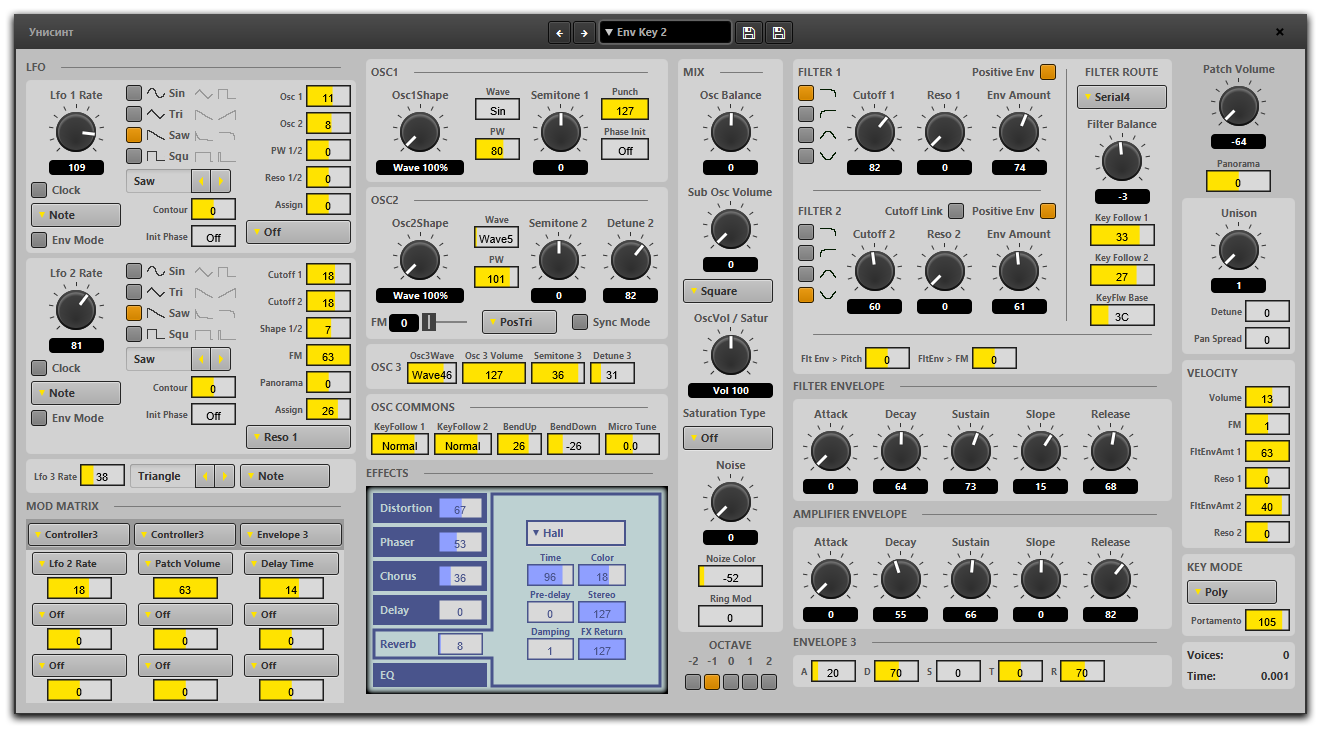Open the Serial4 filter route dropdown
This screenshot has height=732, width=1323.
1121,97
